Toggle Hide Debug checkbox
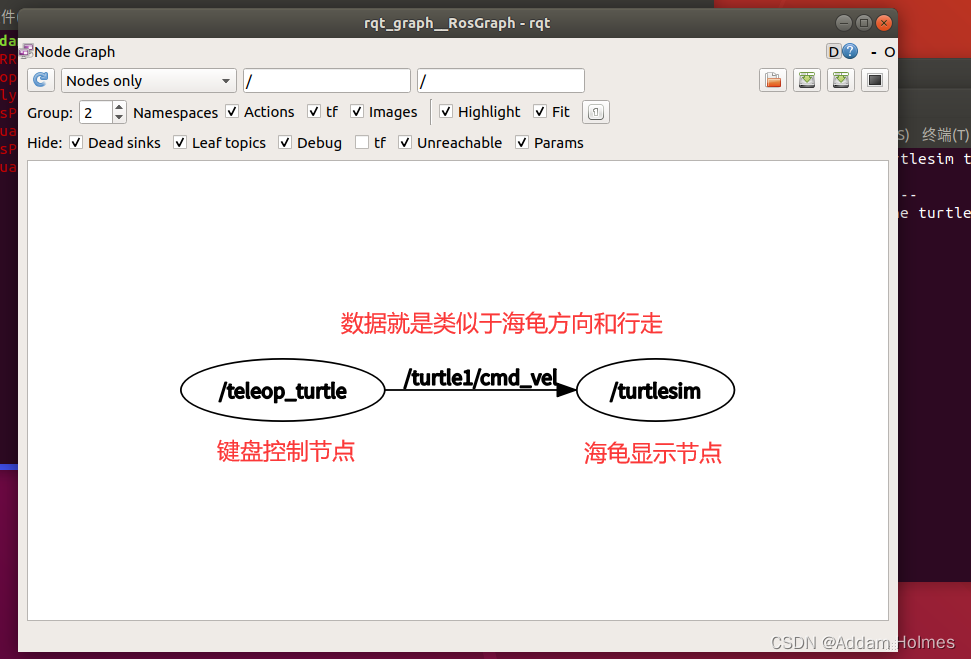The image size is (971, 659). click(x=285, y=142)
